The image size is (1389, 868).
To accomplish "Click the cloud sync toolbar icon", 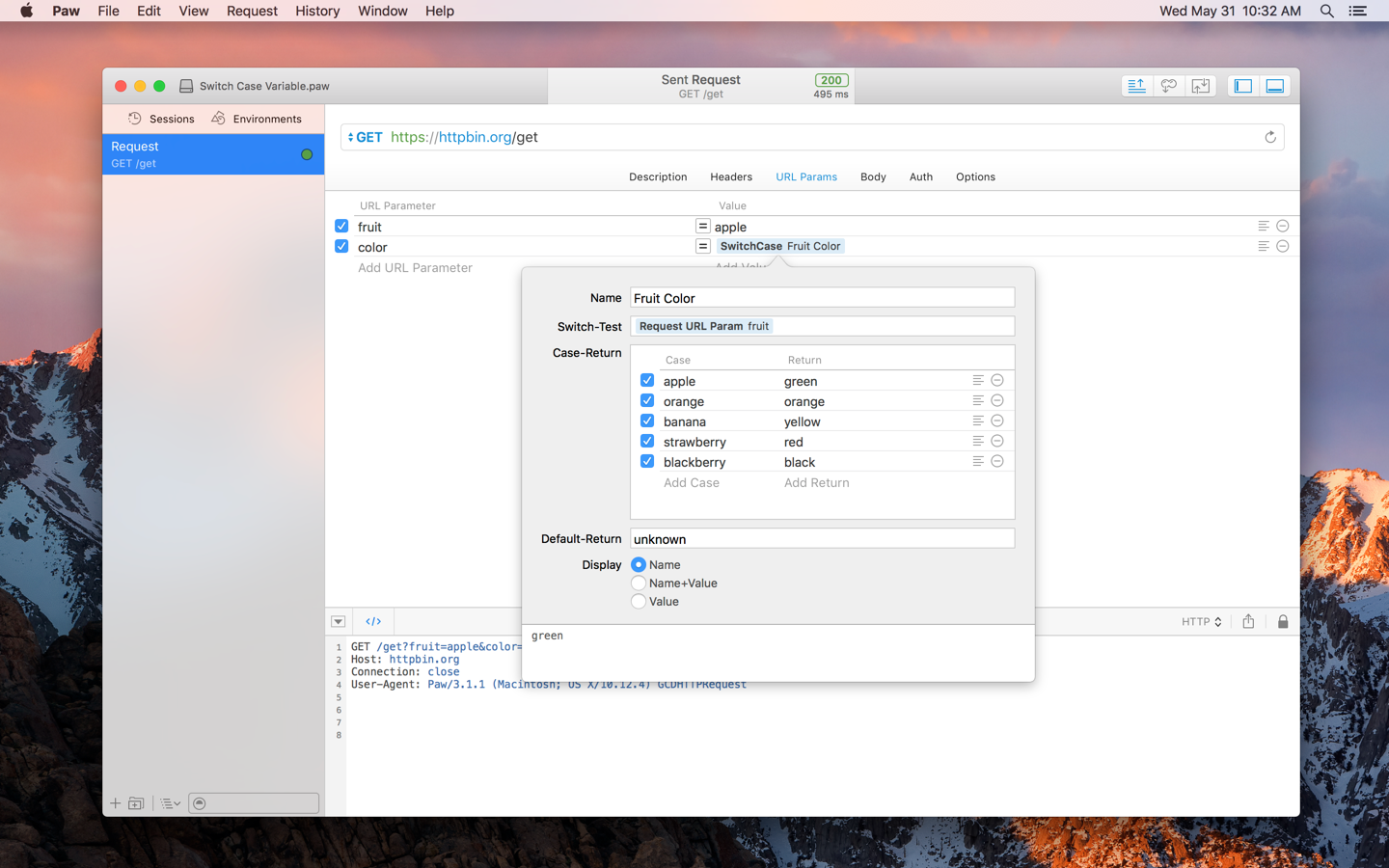I will pyautogui.click(x=1168, y=86).
